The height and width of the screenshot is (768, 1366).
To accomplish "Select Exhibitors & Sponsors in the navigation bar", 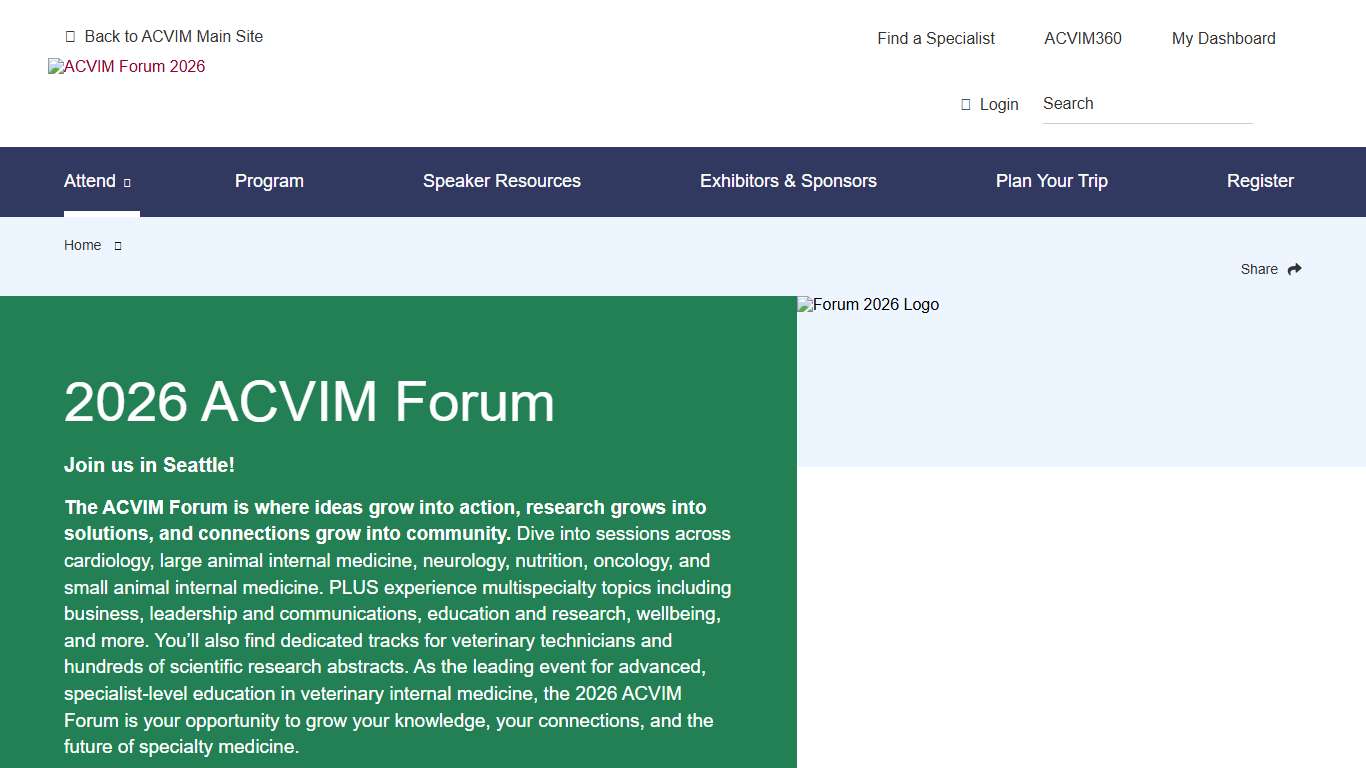I will (x=788, y=181).
